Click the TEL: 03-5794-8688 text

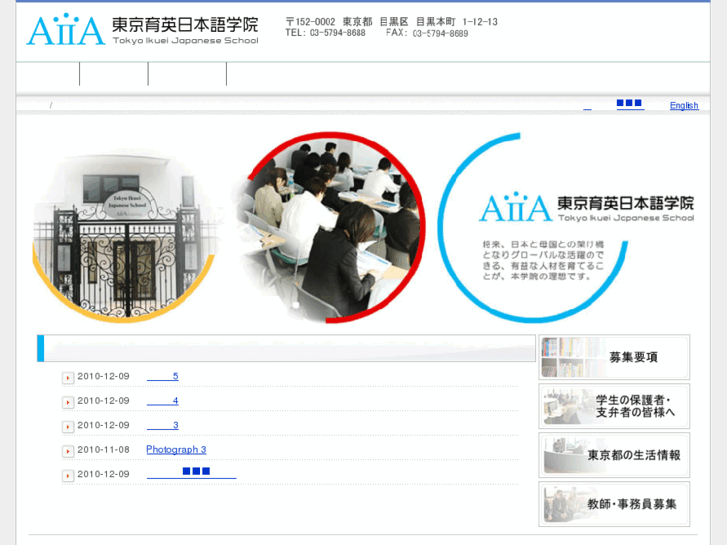coord(325,33)
